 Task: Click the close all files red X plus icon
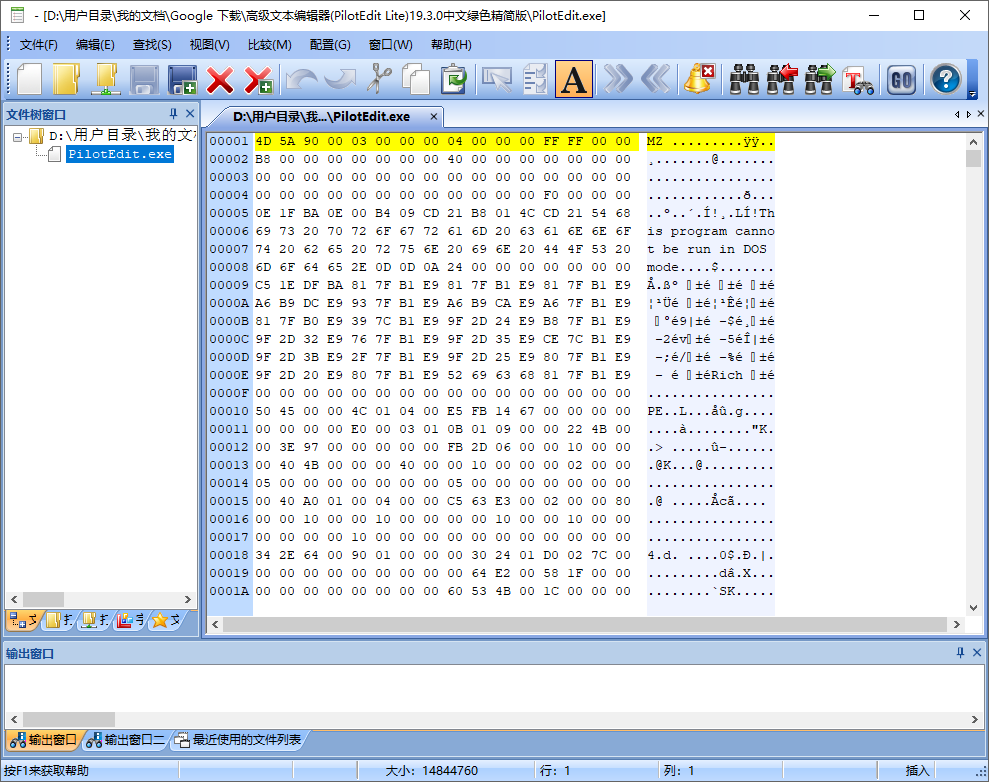258,79
